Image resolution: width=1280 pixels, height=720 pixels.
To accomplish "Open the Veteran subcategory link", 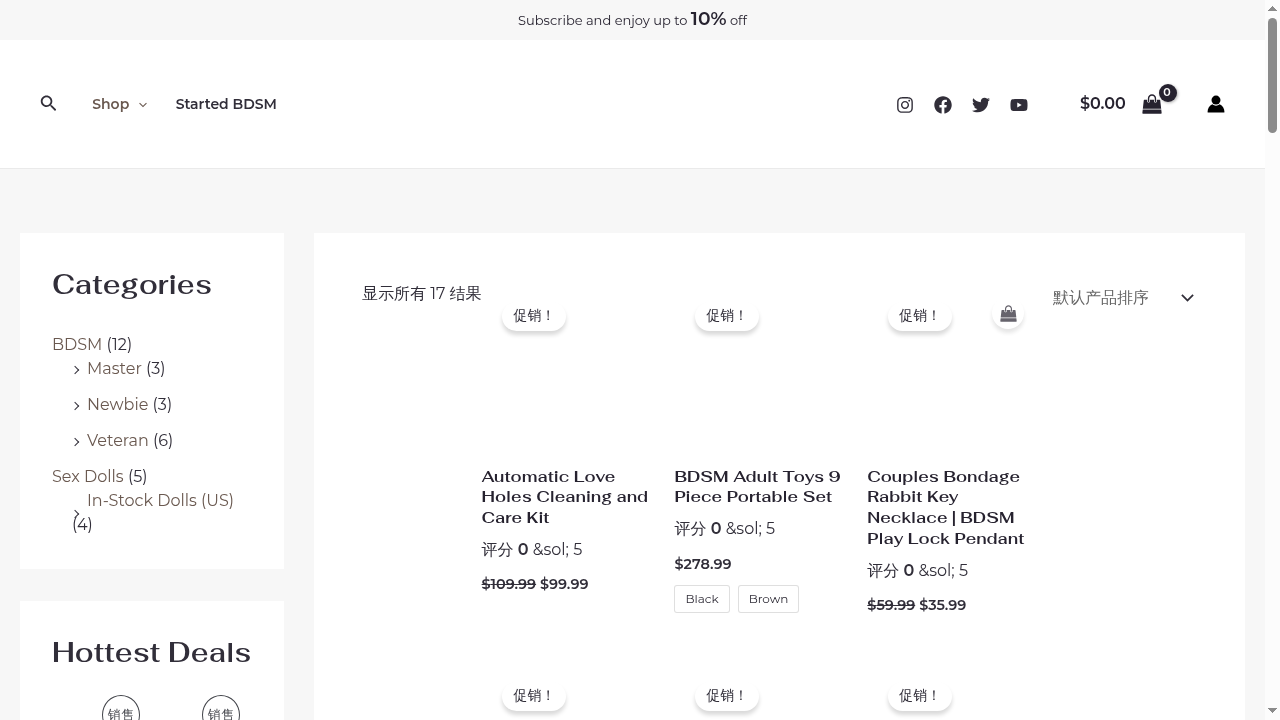I will [x=117, y=440].
